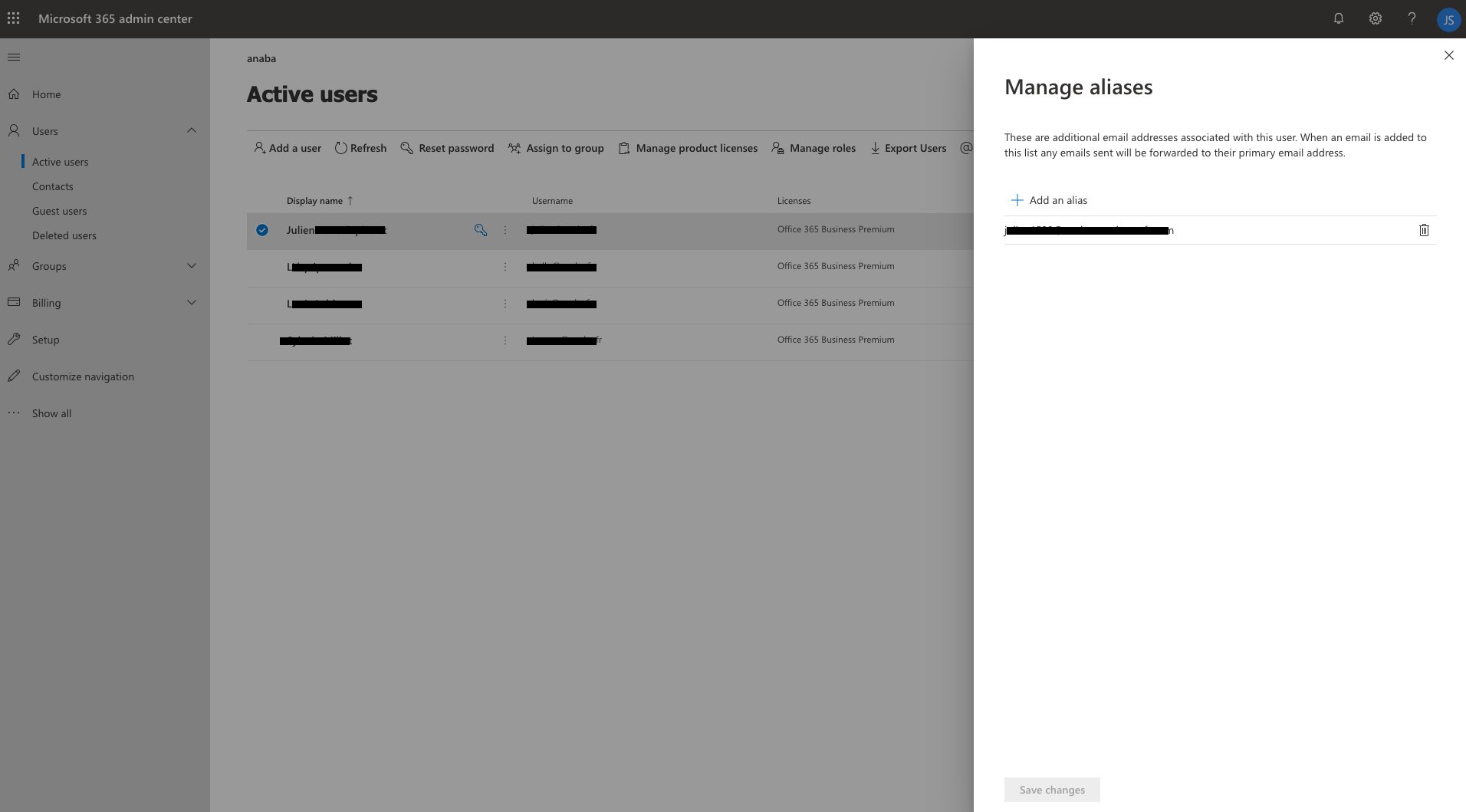
Task: Collapse the Users section chevron
Action: click(192, 130)
